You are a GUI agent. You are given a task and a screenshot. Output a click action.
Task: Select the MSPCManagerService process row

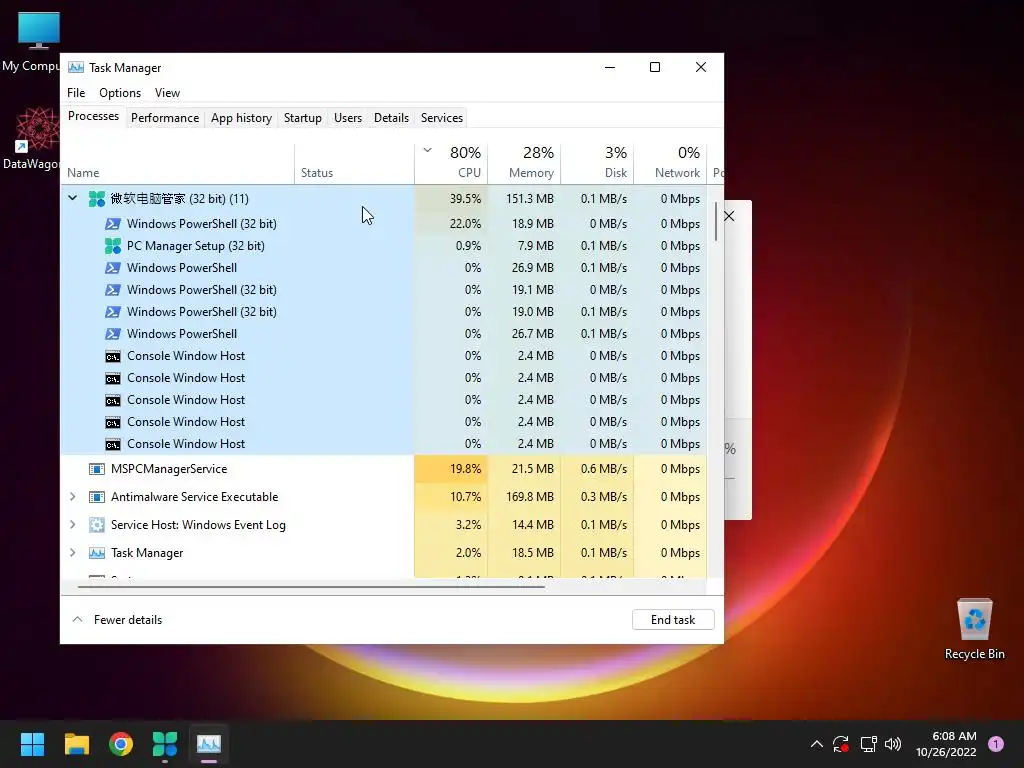click(x=383, y=469)
